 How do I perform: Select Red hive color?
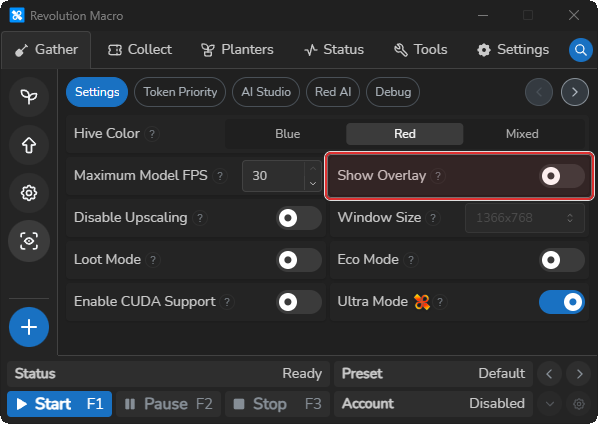405,134
